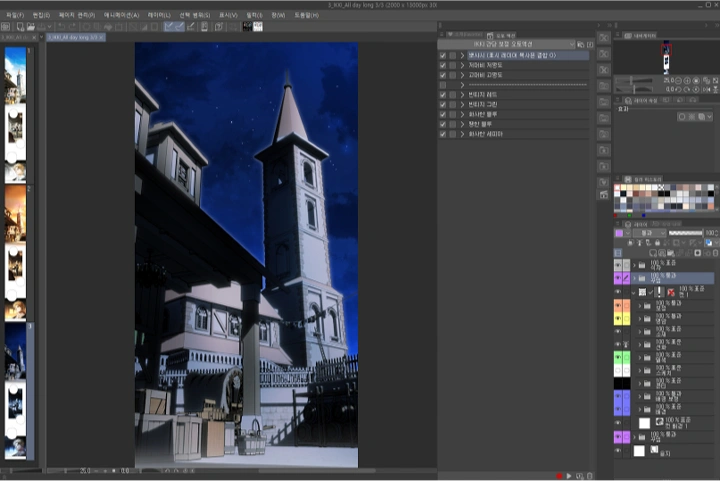720x481 pixels.
Task: Click the new layer folder icon
Action: [671, 253]
